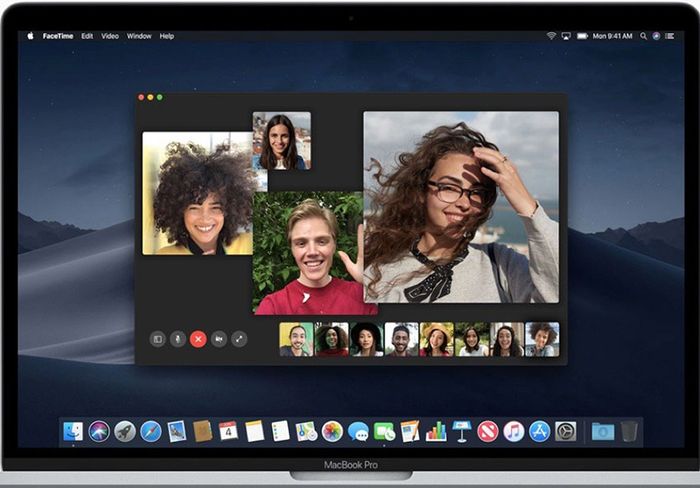This screenshot has height=488, width=700.
Task: Toggle the FaceTime sidebar button
Action: point(158,339)
